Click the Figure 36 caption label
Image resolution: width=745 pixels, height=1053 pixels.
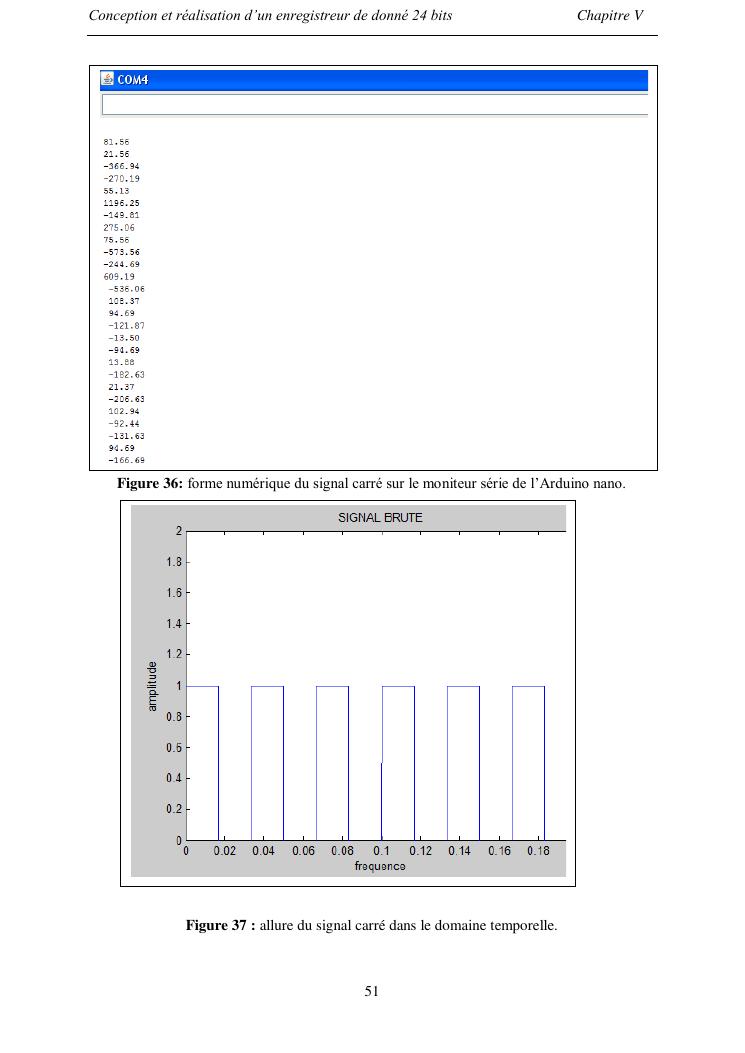[x=150, y=484]
